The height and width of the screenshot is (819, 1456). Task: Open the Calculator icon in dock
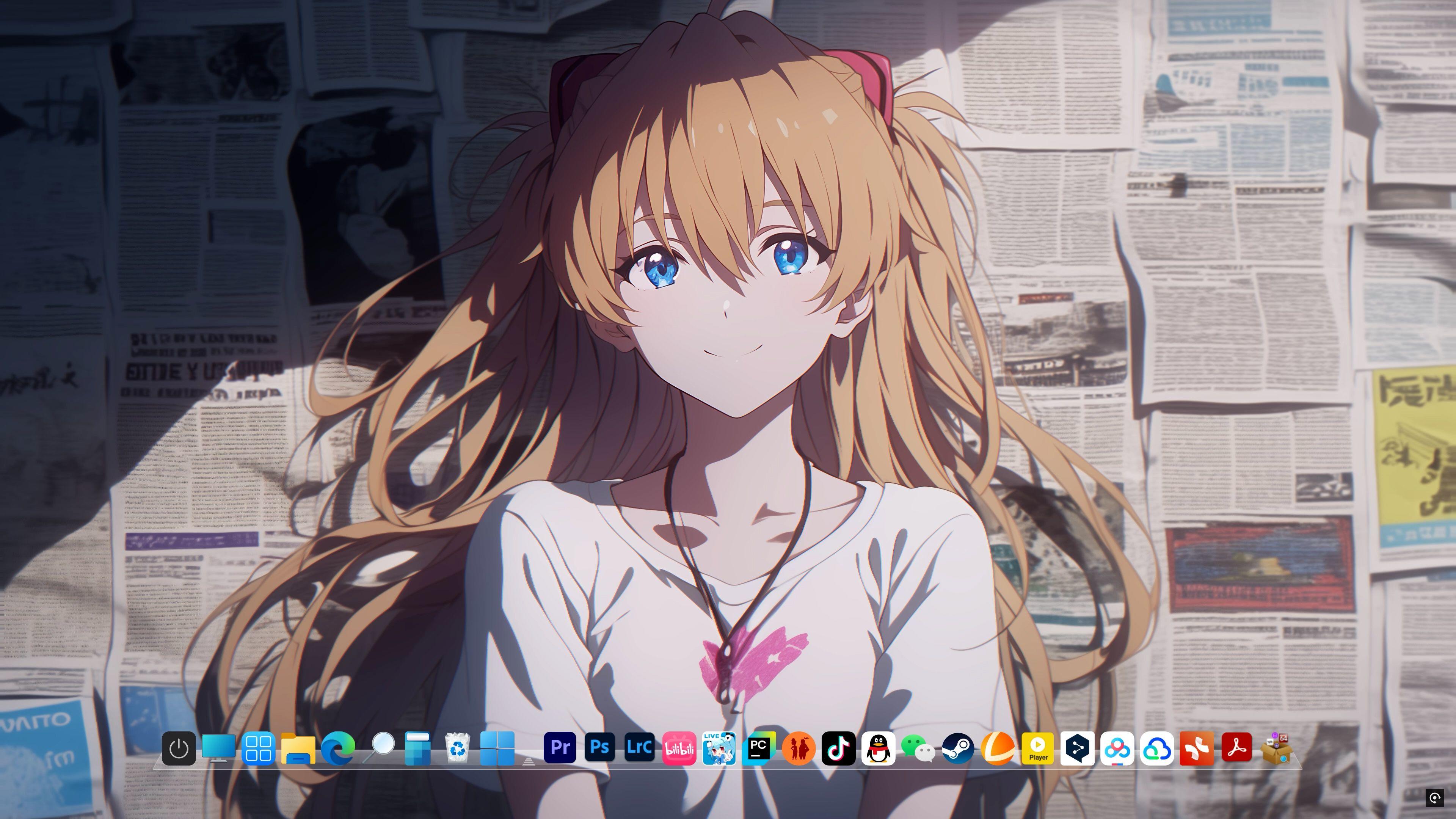tap(418, 749)
